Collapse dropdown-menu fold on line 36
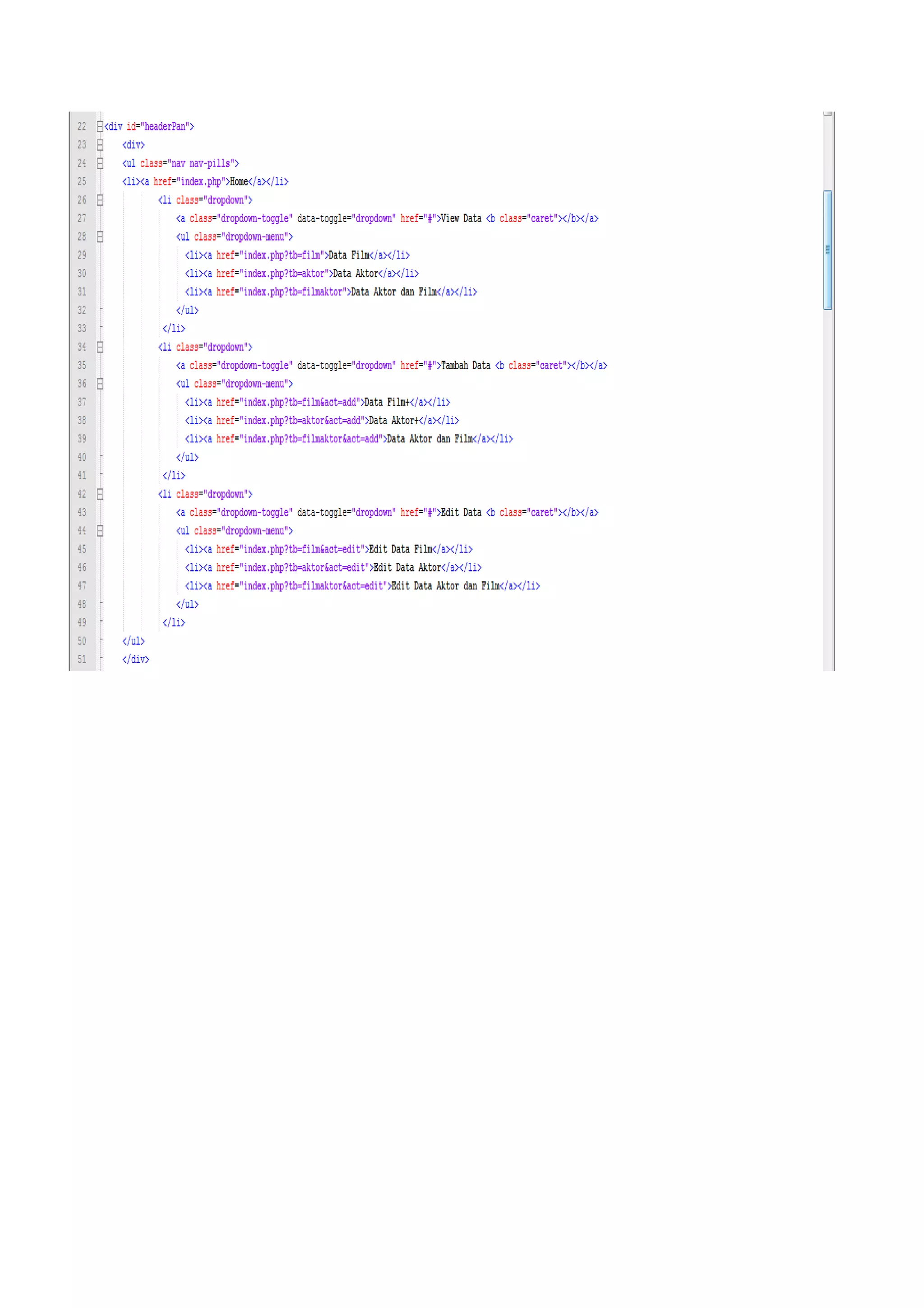The width and height of the screenshot is (924, 1308). point(100,384)
